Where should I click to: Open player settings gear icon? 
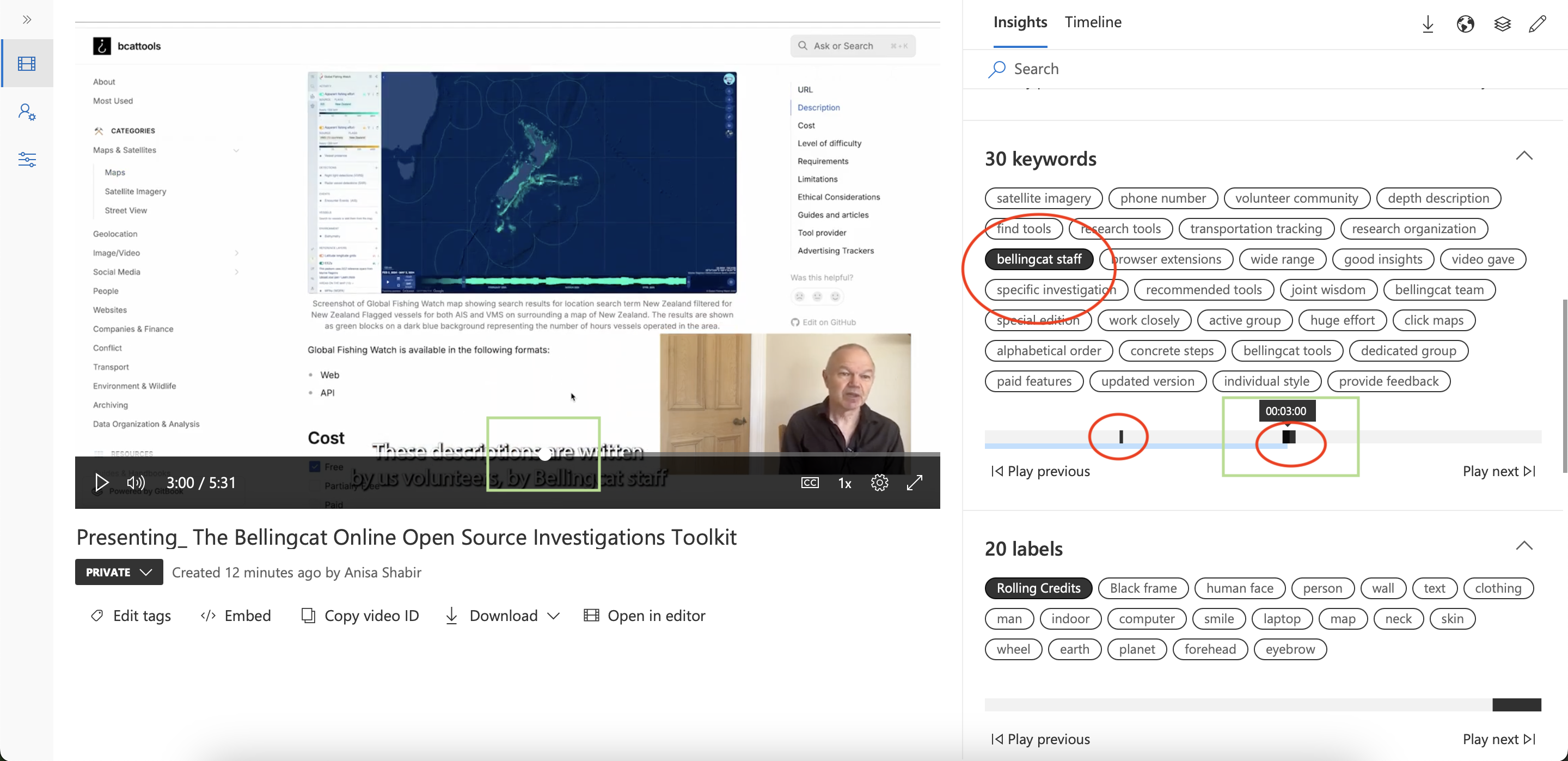879,483
